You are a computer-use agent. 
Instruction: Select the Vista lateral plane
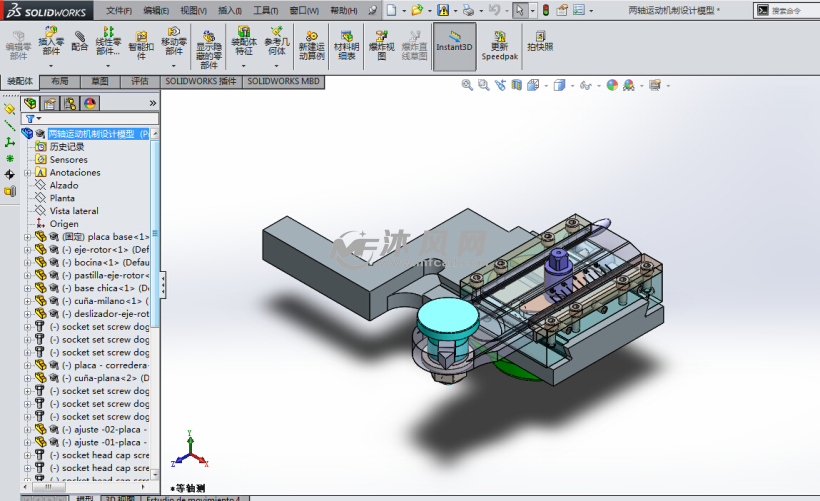click(x=74, y=211)
